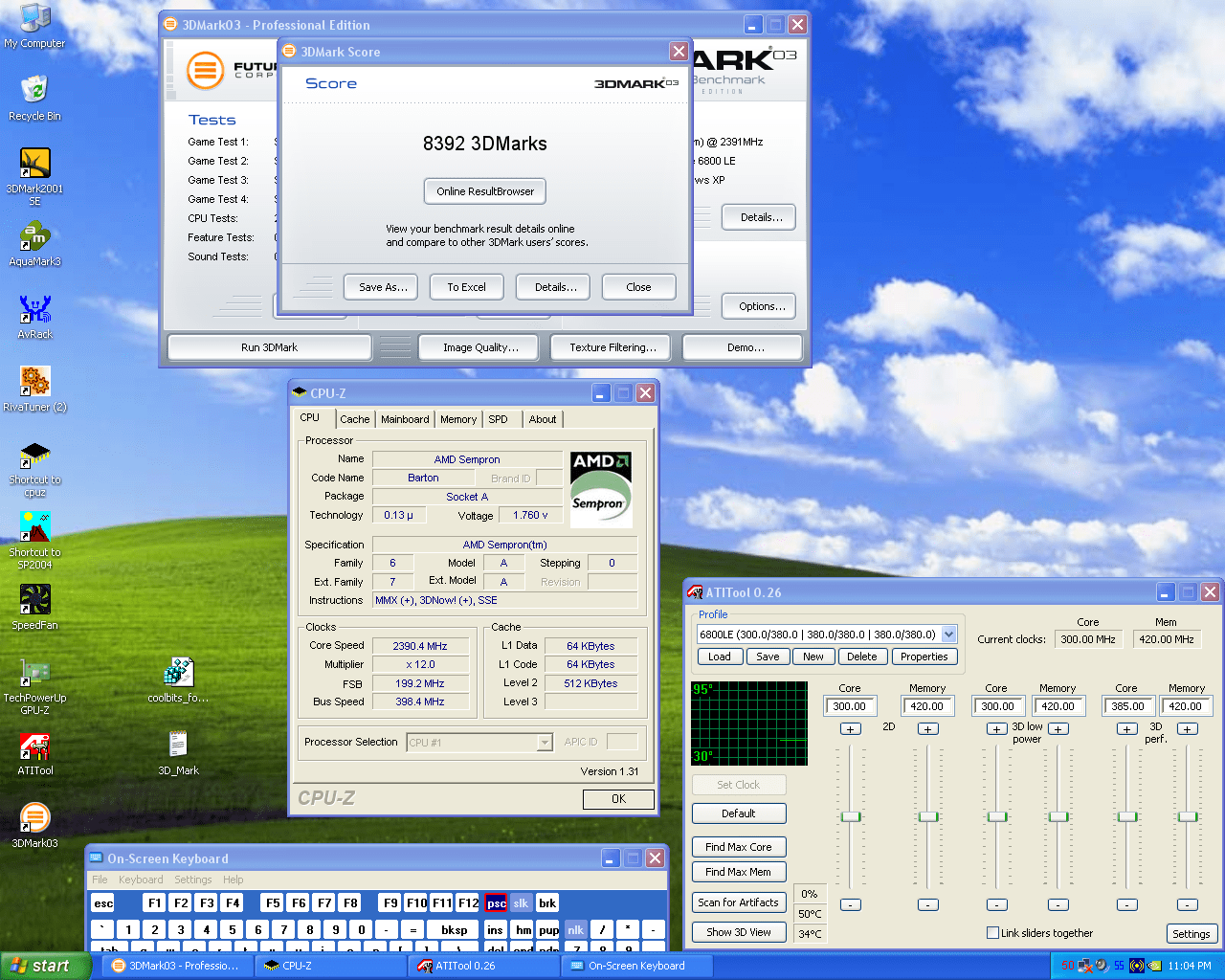Switch to the Mainboard tab in CPU-Z
Screen dimensions: 1225x980
tap(405, 419)
